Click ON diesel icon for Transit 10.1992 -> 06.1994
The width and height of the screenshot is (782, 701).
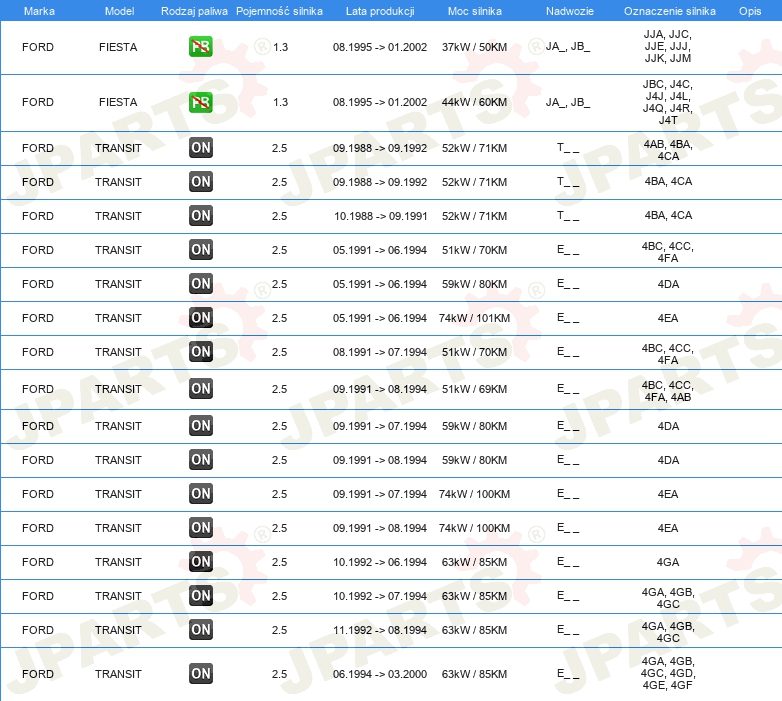coord(200,561)
